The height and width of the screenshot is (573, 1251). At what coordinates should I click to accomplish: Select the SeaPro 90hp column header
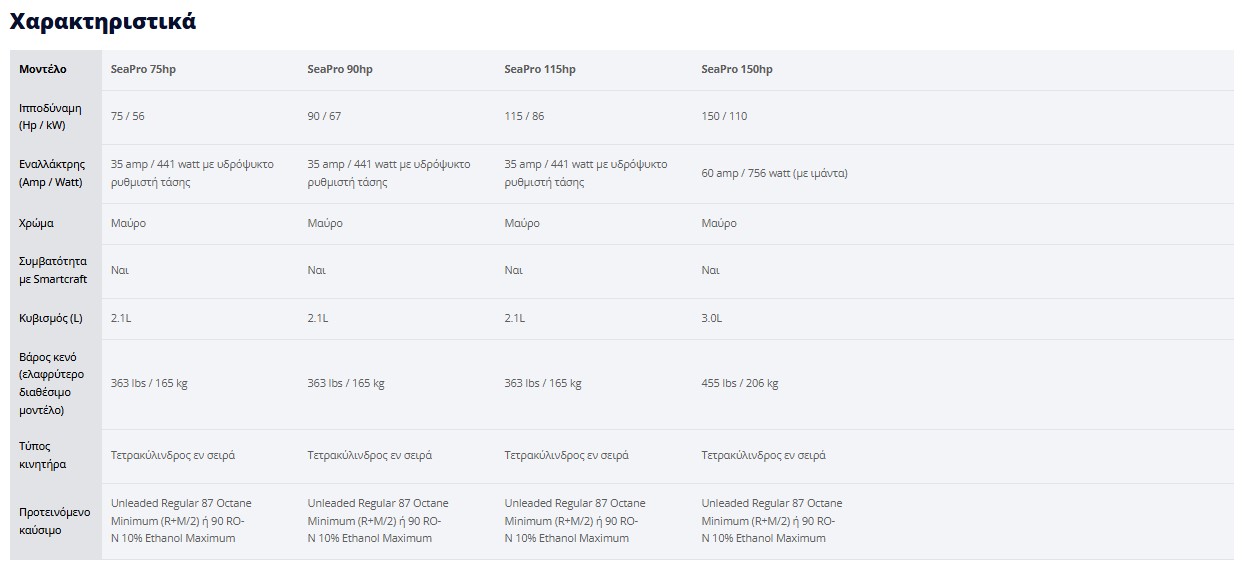click(x=340, y=69)
